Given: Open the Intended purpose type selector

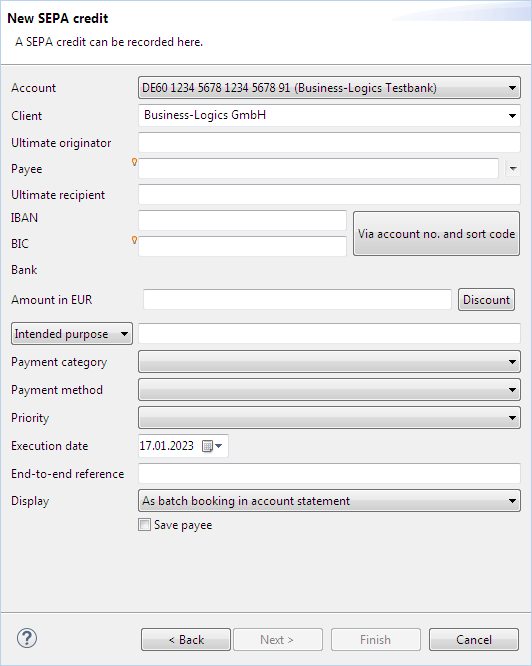Looking at the screenshot, I should [x=72, y=334].
